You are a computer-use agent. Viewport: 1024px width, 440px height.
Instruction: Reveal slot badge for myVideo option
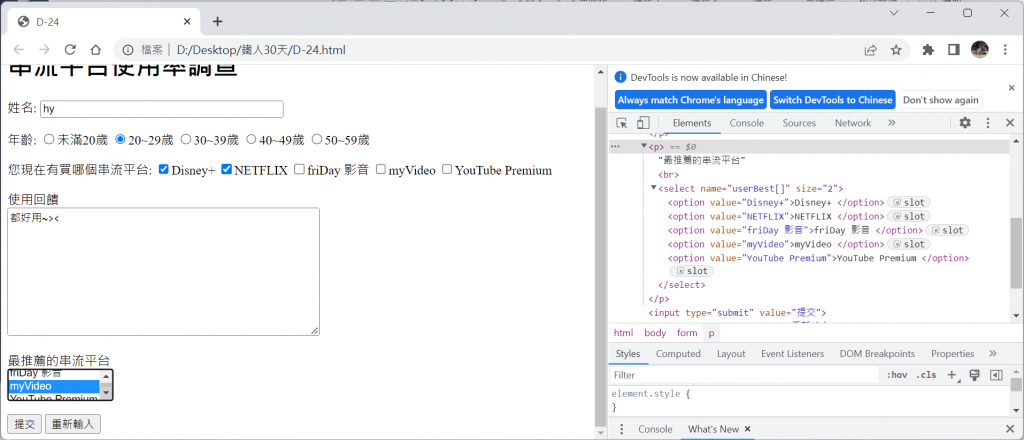908,244
